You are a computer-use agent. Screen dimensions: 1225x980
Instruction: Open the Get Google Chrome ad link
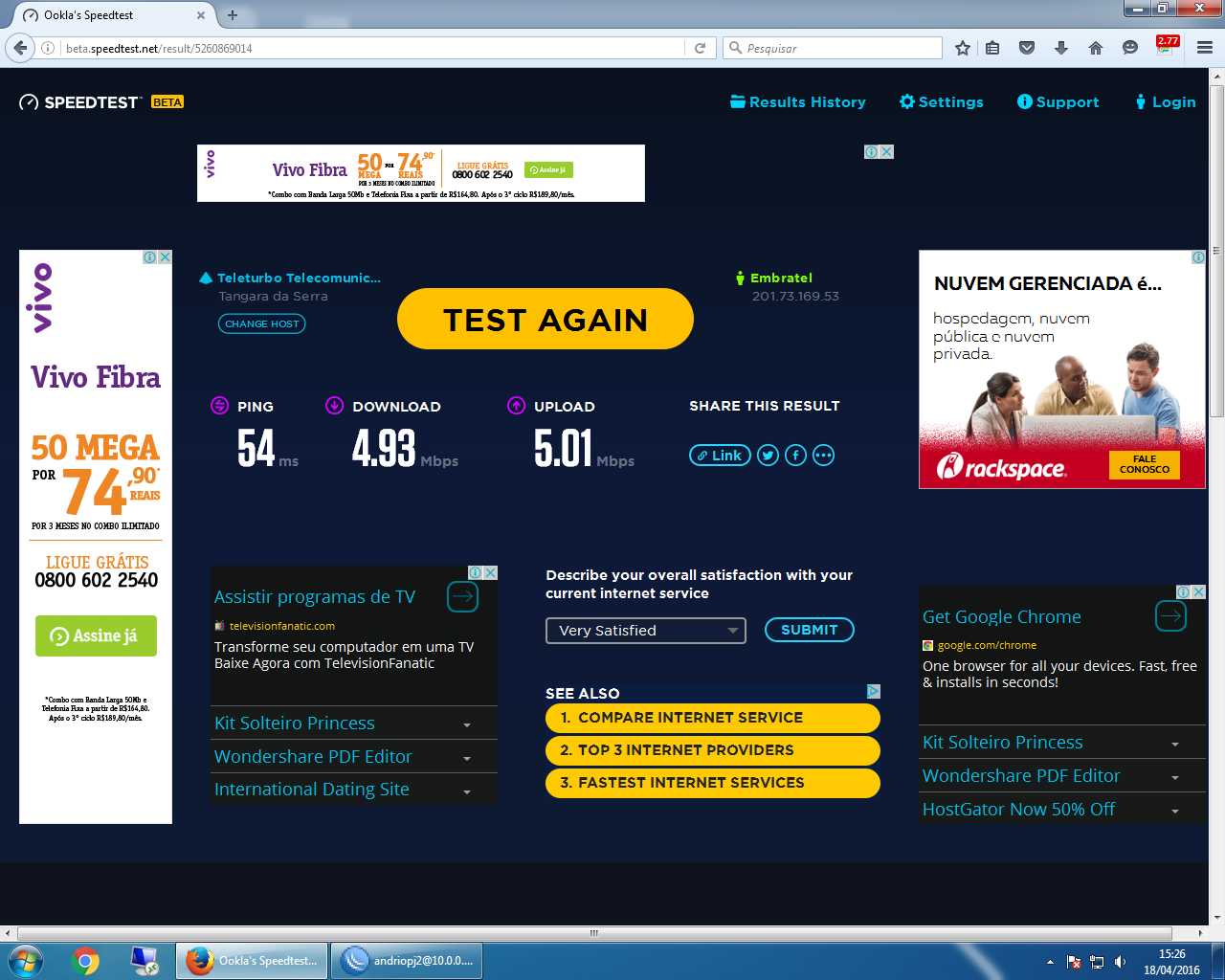1002,617
